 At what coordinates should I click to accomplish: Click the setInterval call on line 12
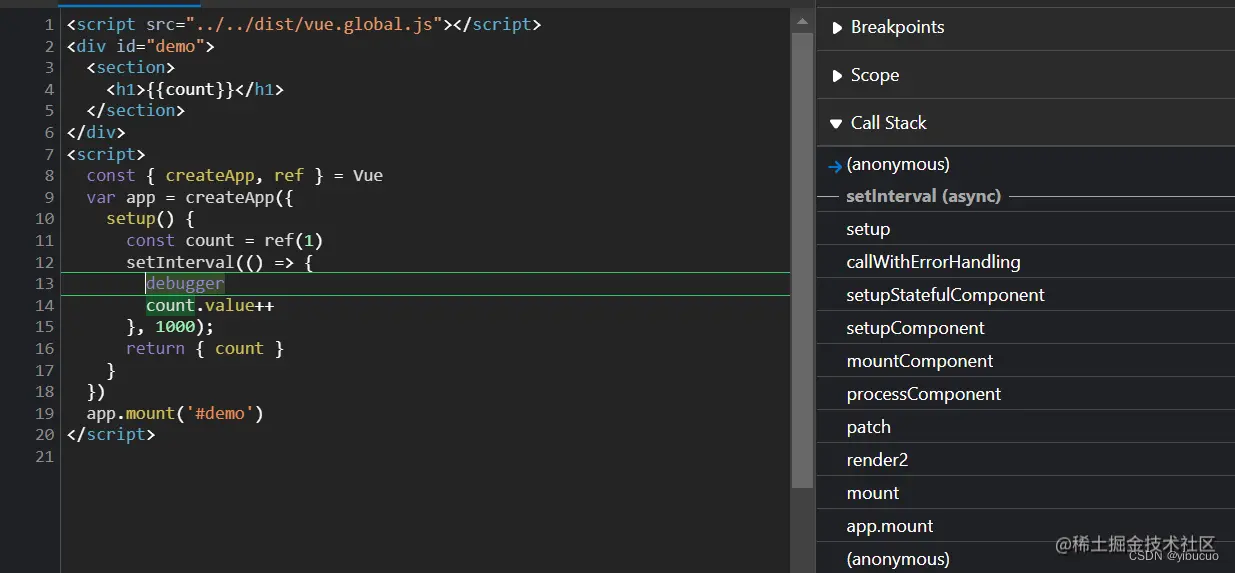tap(220, 262)
